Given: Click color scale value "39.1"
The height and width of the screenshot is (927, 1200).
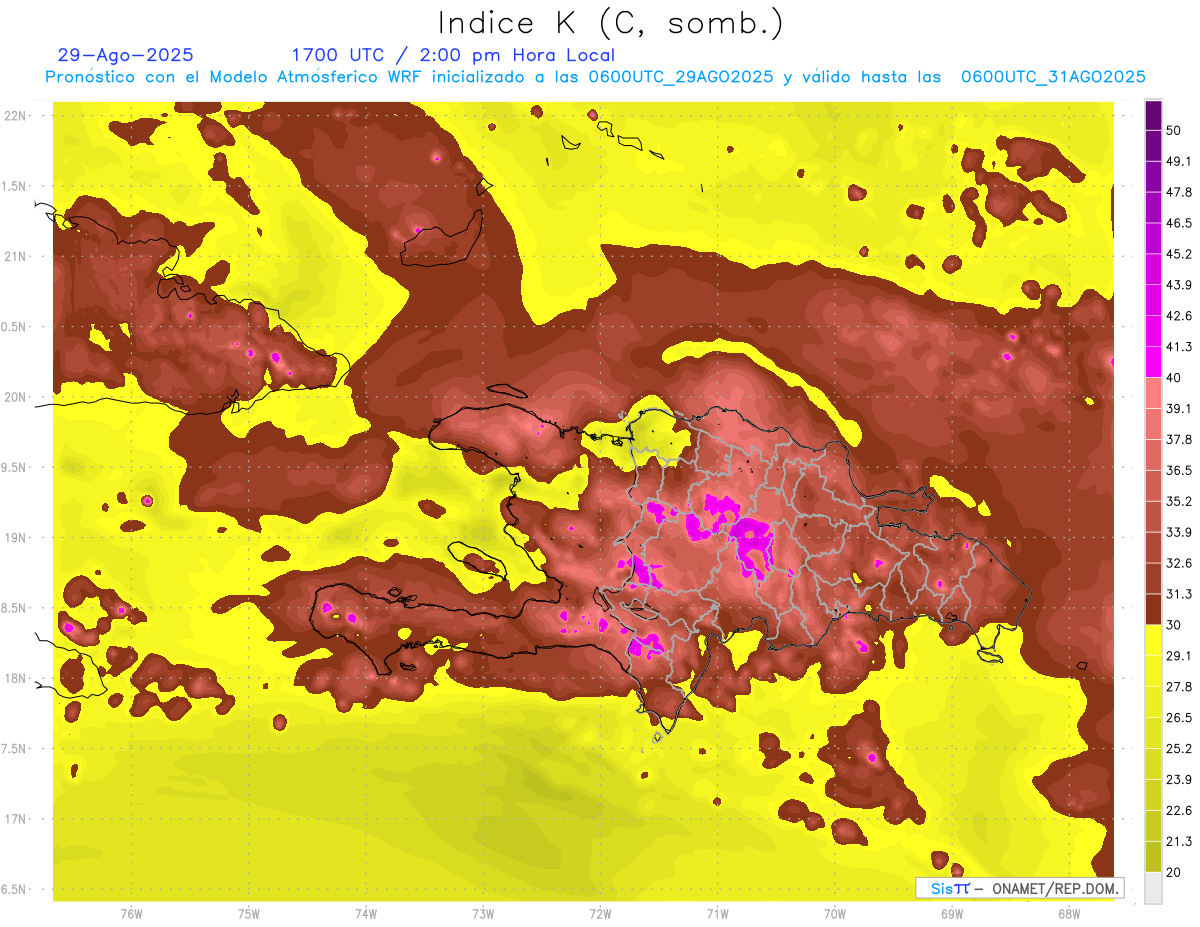Looking at the screenshot, I should tap(1178, 409).
